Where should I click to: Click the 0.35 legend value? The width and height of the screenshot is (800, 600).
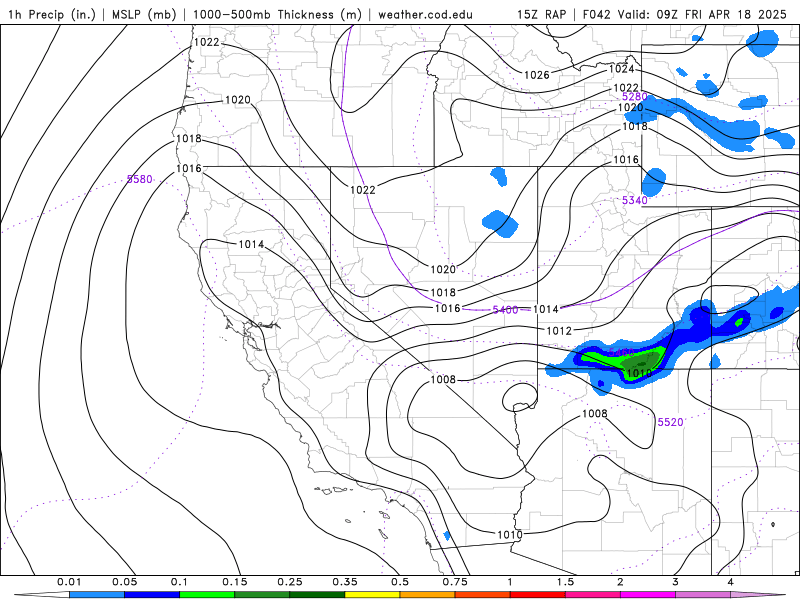[x=345, y=582]
